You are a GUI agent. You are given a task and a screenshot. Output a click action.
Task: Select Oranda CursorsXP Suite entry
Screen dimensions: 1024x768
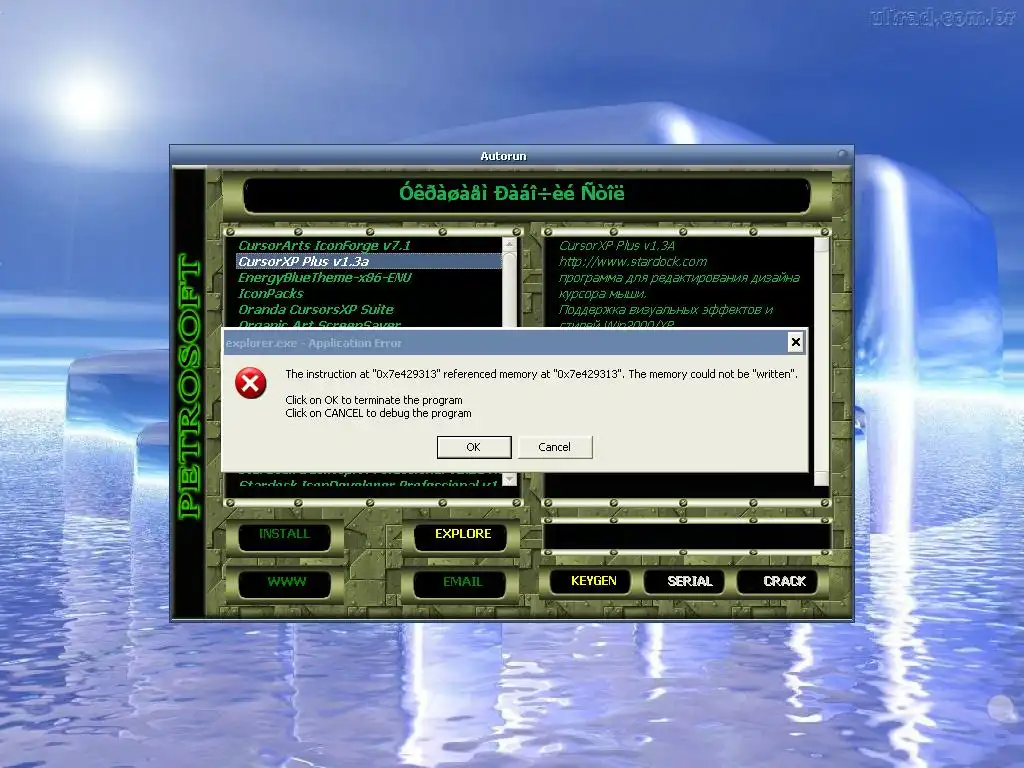coord(369,310)
